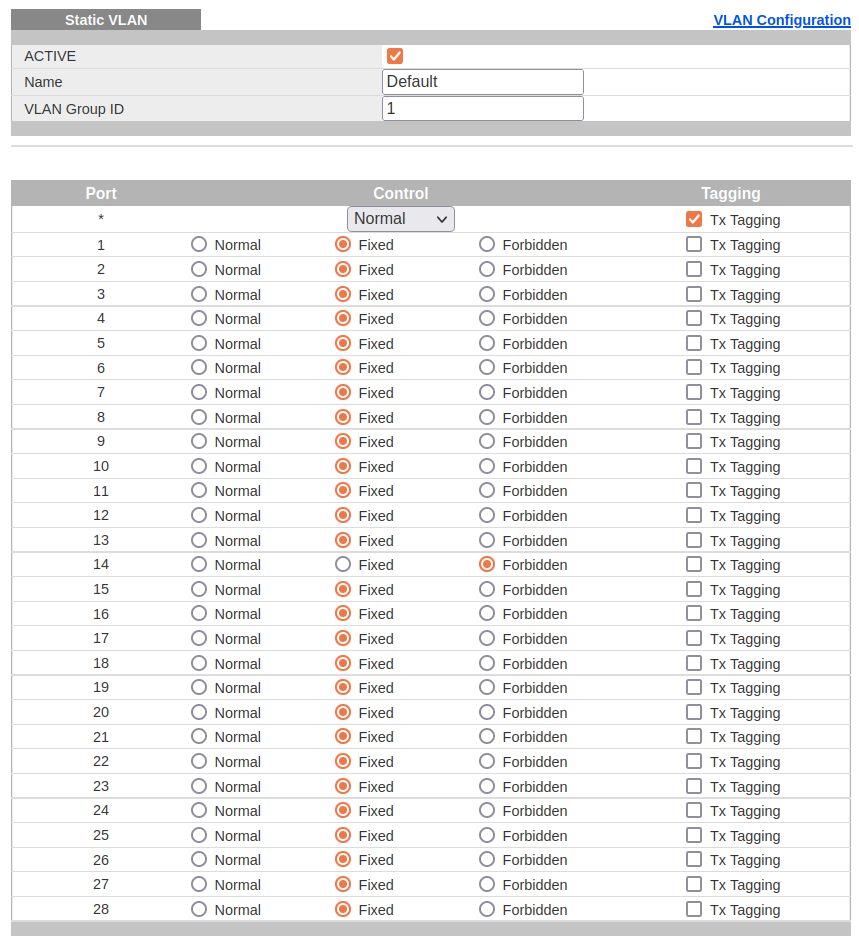Set port 5 to Forbidden
Screen dimensions: 859x944
coord(486,343)
